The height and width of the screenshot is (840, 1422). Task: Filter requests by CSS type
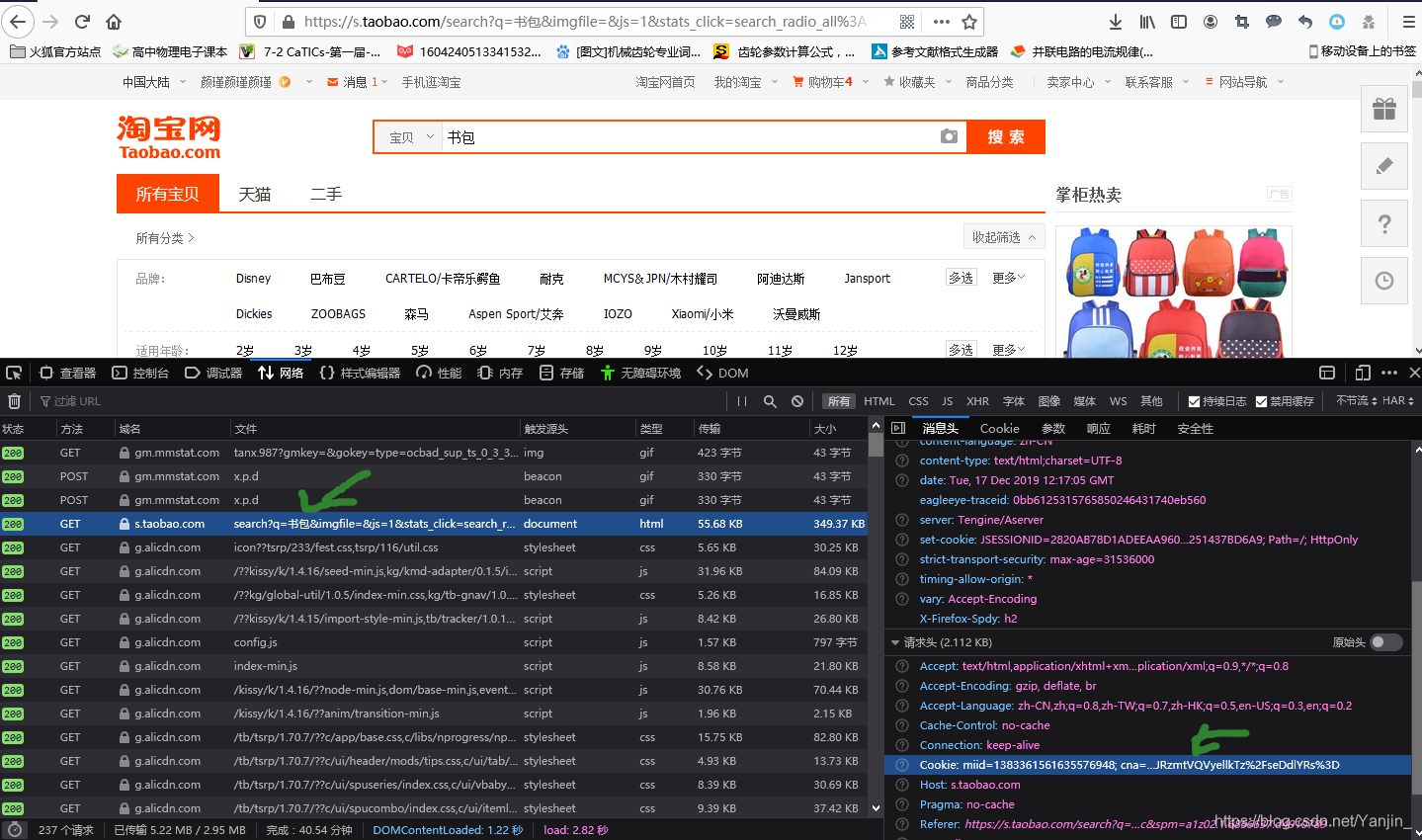pyautogui.click(x=918, y=401)
